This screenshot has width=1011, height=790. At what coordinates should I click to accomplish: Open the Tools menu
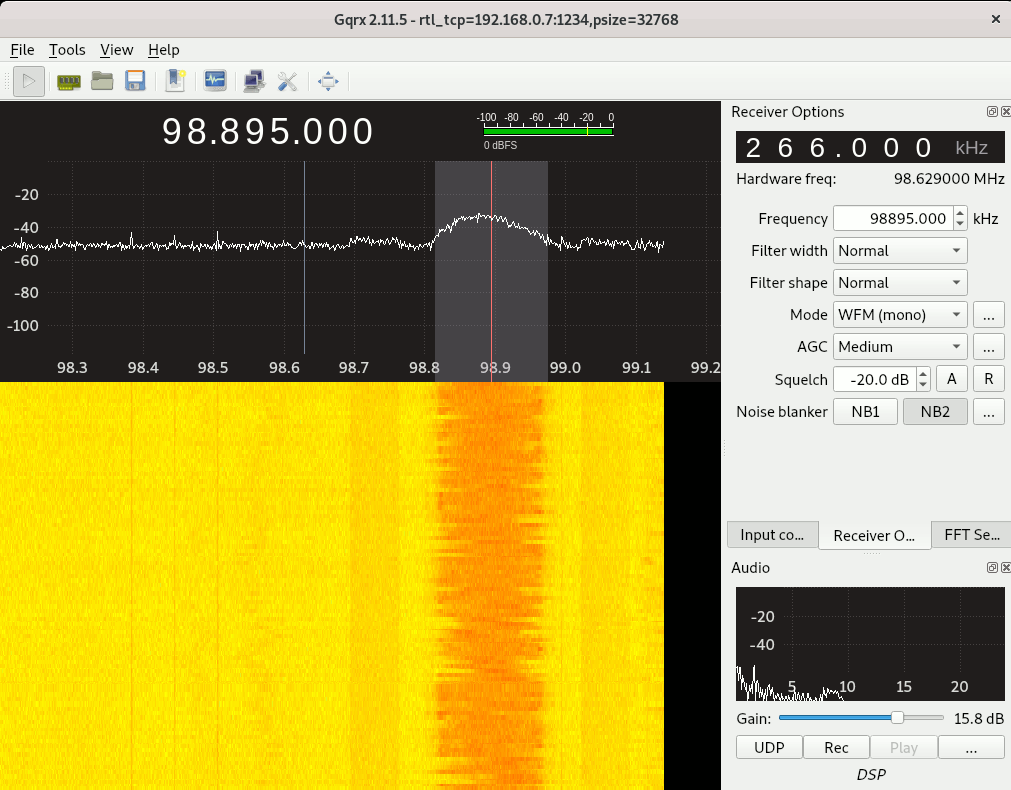click(x=67, y=50)
